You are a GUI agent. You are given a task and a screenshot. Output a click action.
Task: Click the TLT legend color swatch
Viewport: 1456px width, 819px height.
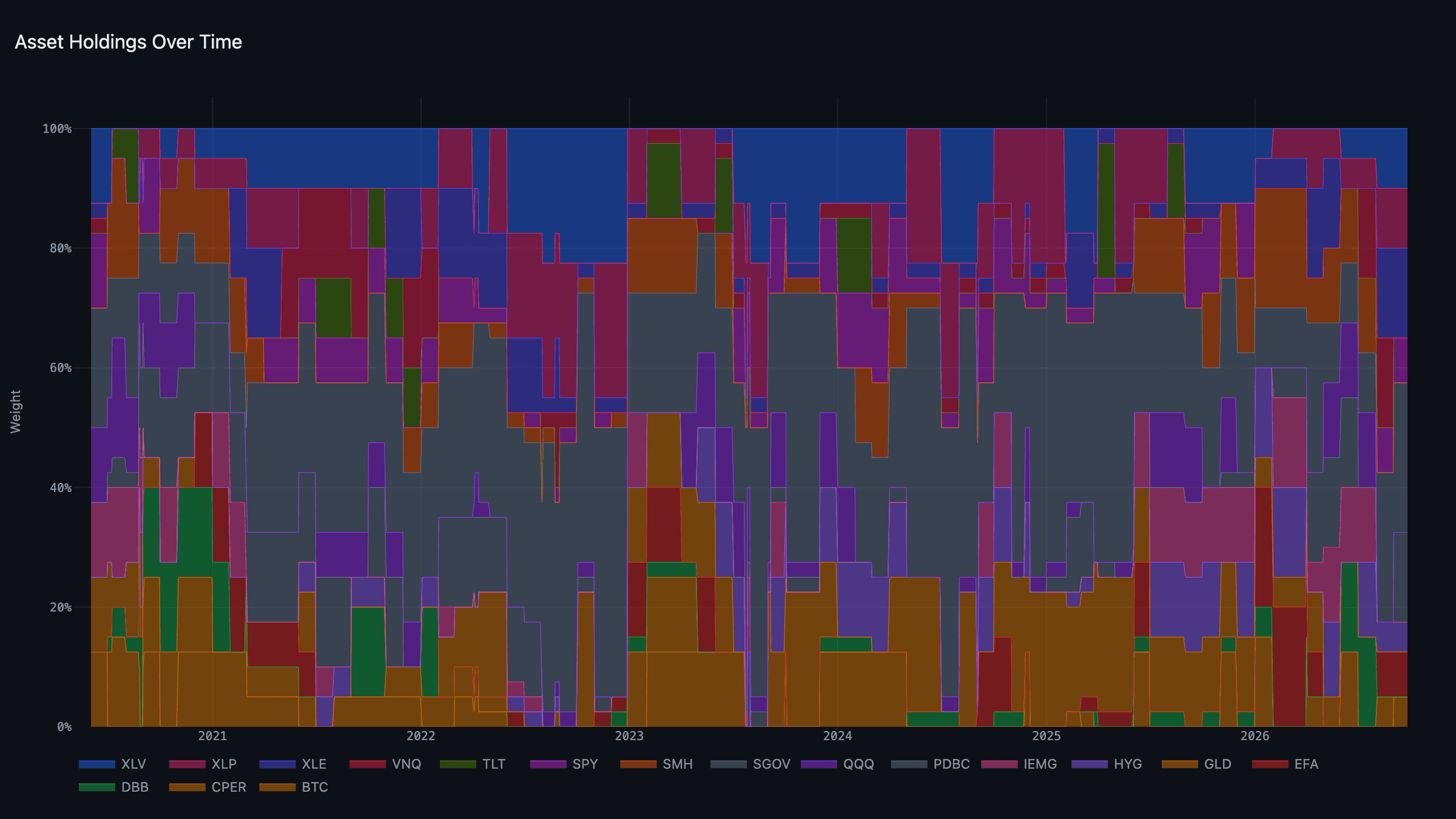pyautogui.click(x=458, y=764)
